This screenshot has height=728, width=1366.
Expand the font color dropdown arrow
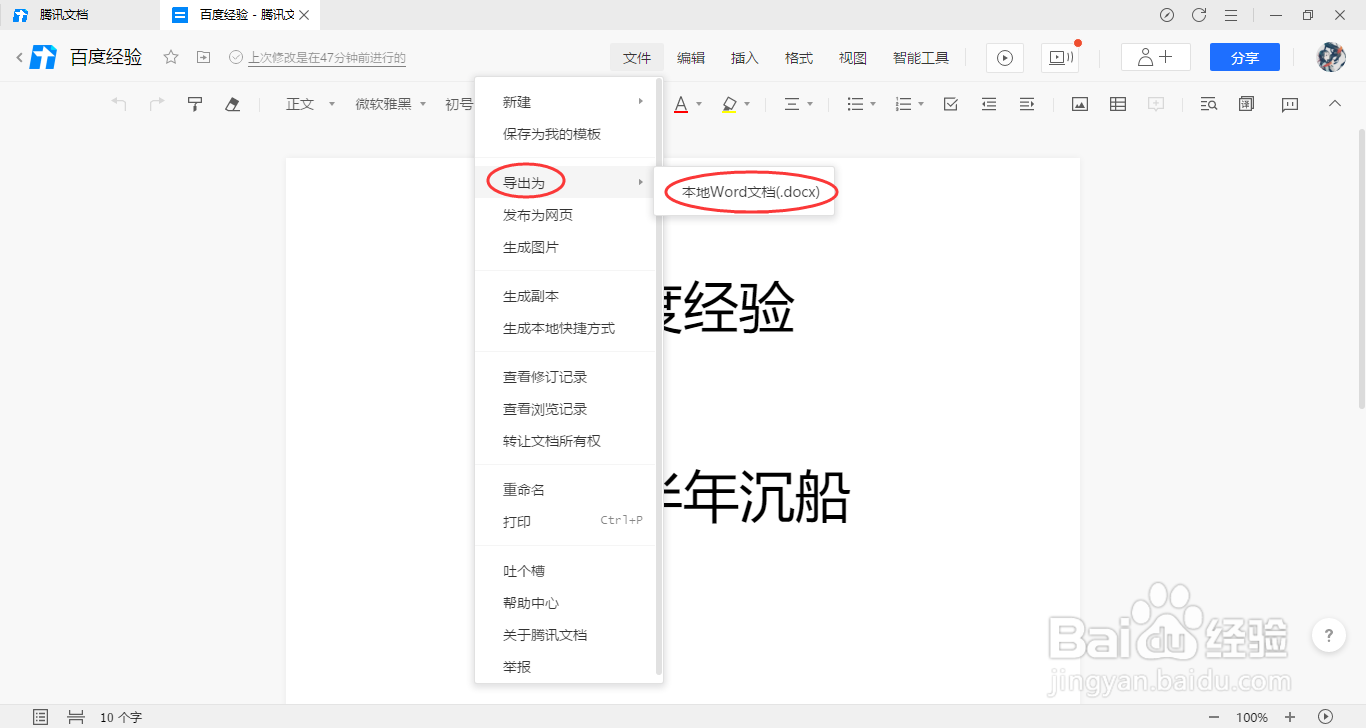point(699,104)
